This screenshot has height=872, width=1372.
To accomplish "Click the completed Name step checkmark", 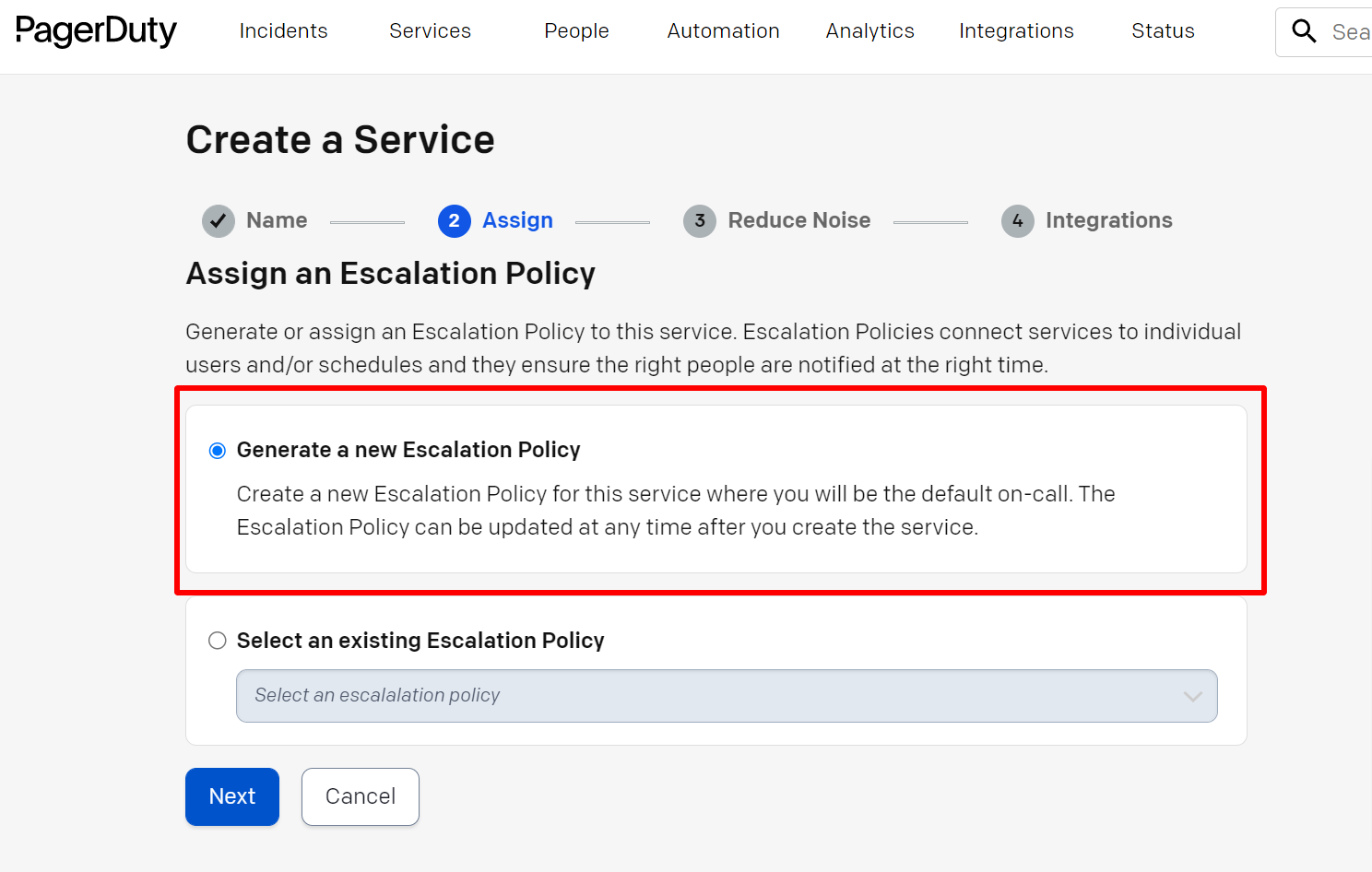I will point(219,220).
